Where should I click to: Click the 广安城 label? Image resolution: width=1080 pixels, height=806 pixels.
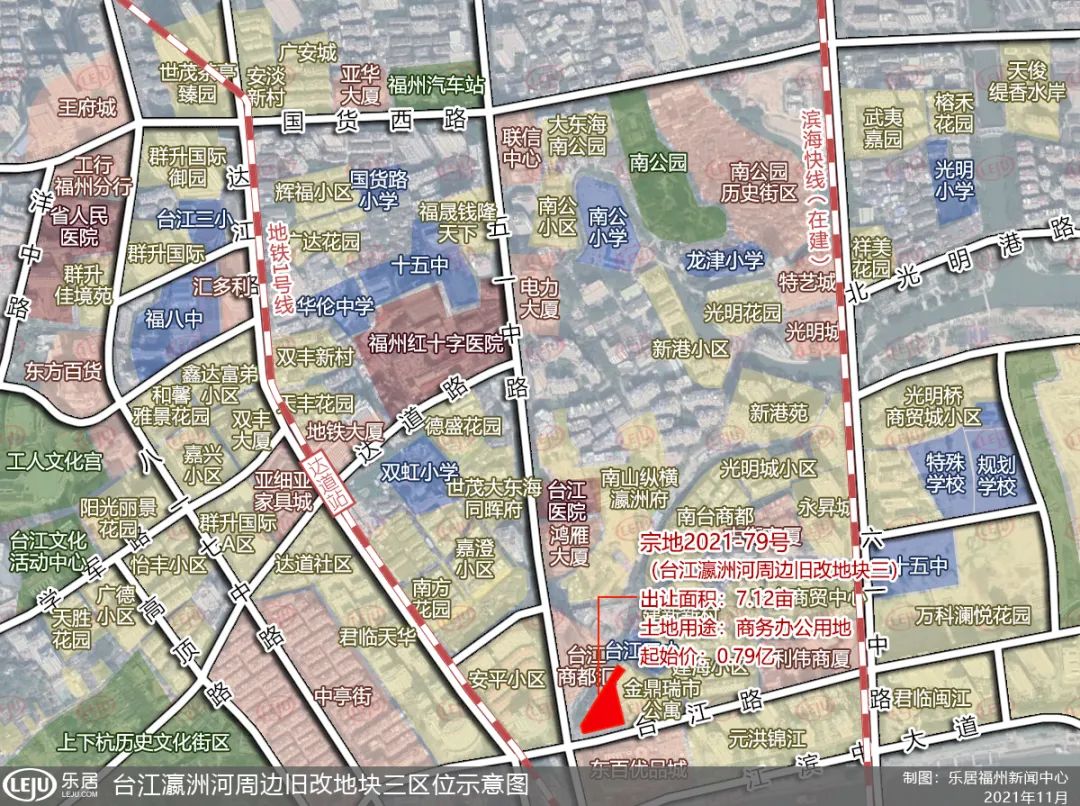308,52
